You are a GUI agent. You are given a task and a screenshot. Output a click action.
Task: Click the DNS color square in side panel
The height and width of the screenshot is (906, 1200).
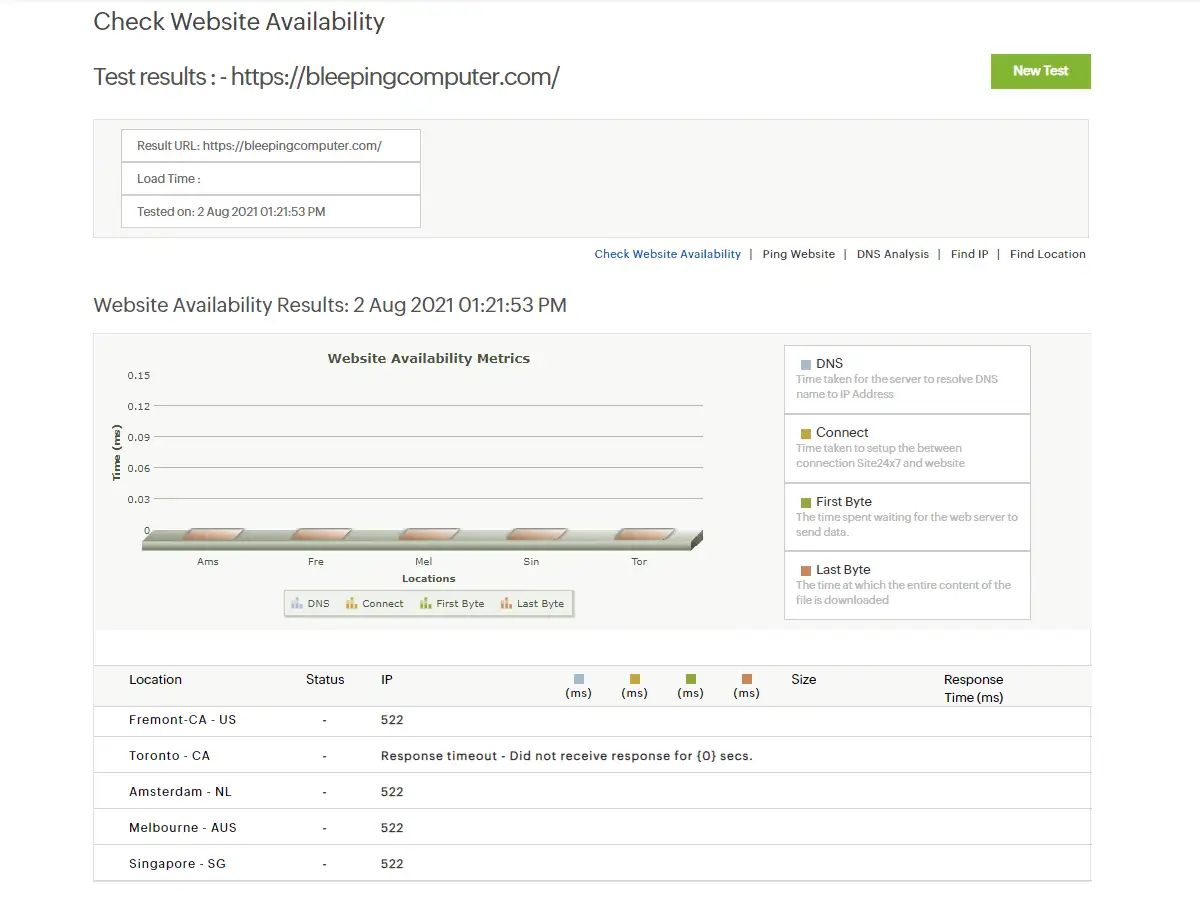(806, 365)
